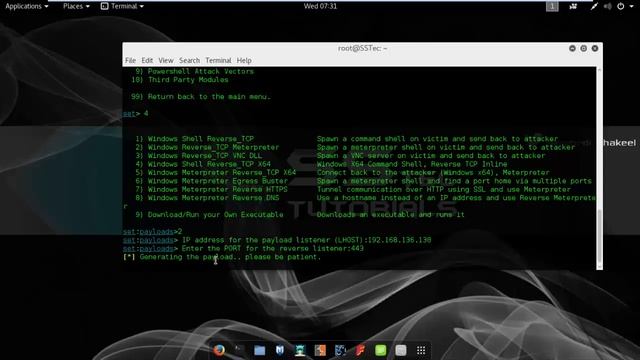This screenshot has width=640, height=360.
Task: Launch Metasploit from the dock
Action: click(280, 350)
